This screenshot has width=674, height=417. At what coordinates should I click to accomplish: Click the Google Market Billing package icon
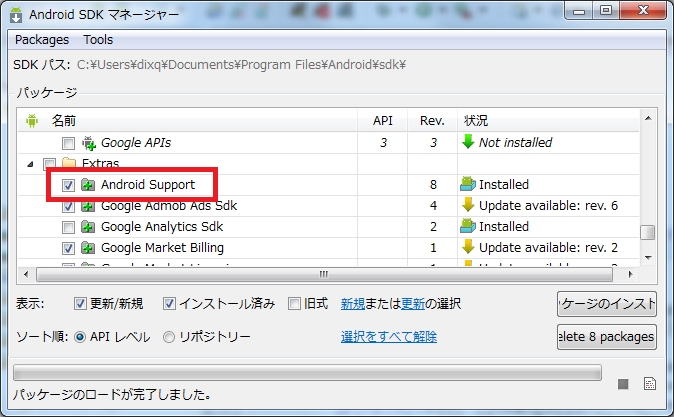point(88,248)
